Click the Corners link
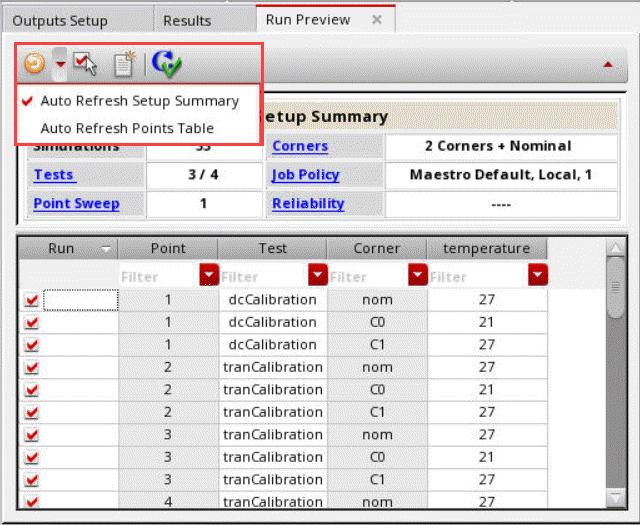This screenshot has height=525, width=640. (300, 146)
